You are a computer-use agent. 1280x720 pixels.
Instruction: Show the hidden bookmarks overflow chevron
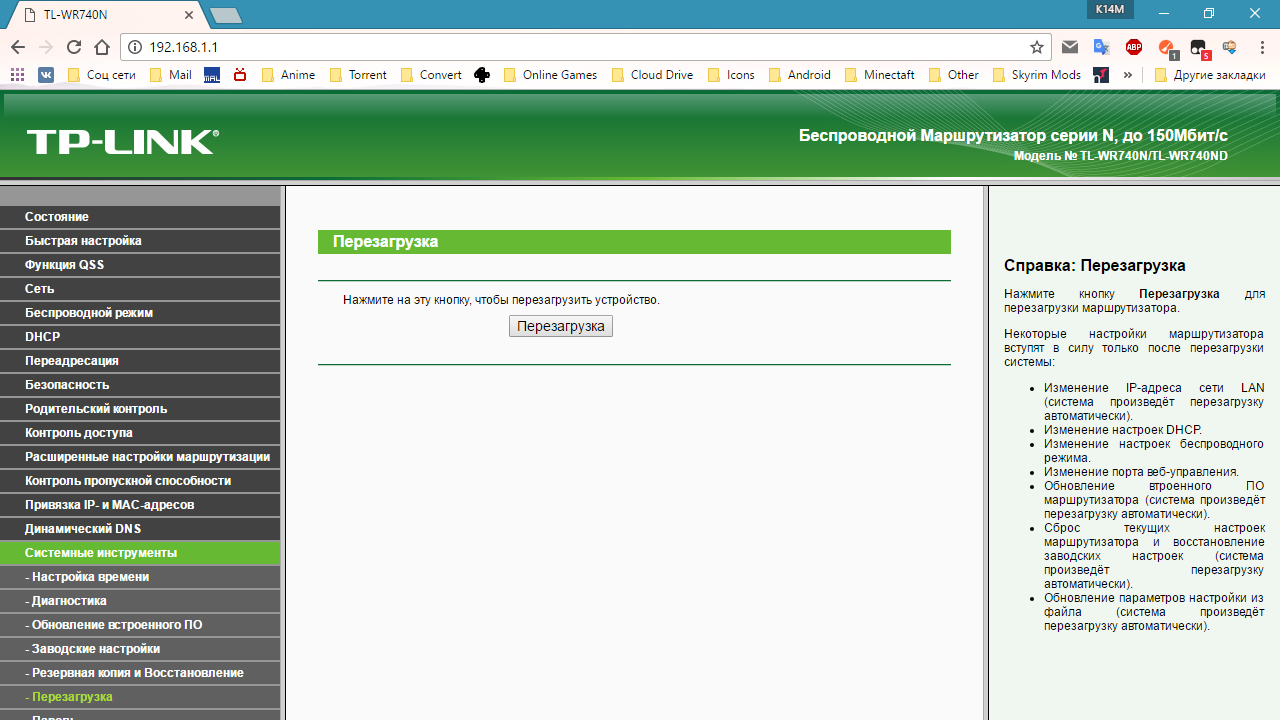point(1128,75)
